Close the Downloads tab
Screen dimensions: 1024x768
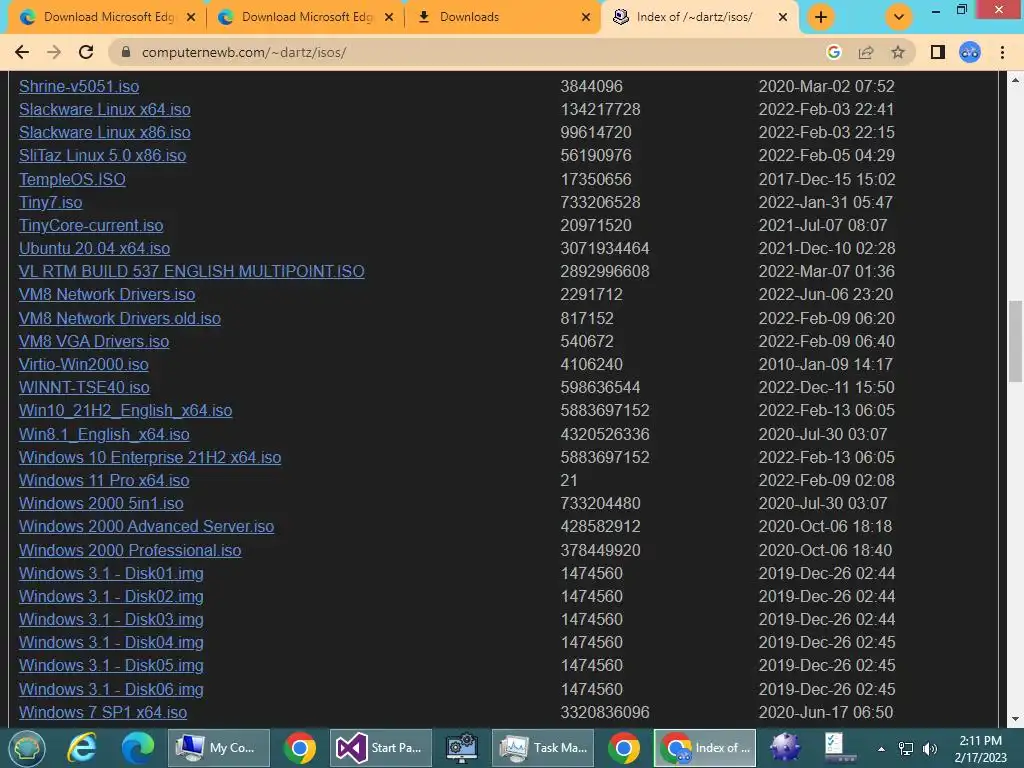586,17
